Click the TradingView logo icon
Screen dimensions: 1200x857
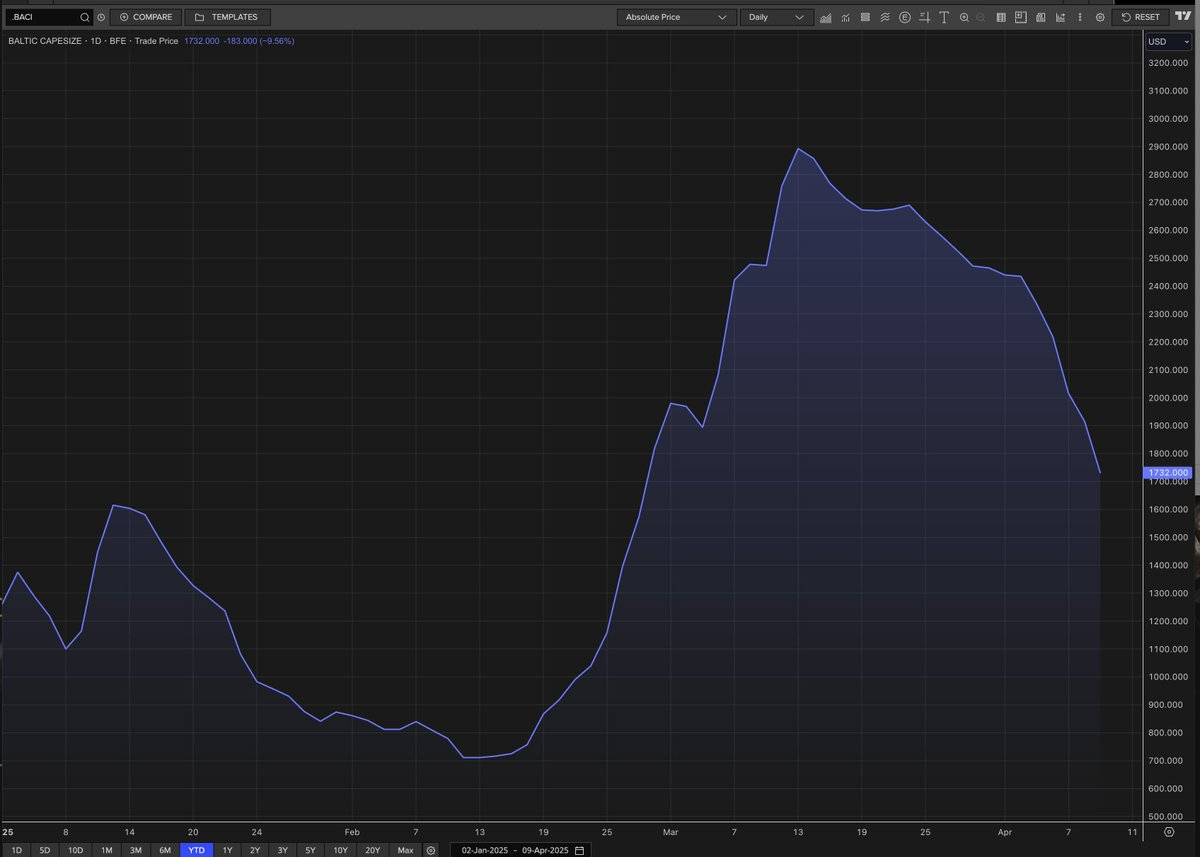(1183, 16)
